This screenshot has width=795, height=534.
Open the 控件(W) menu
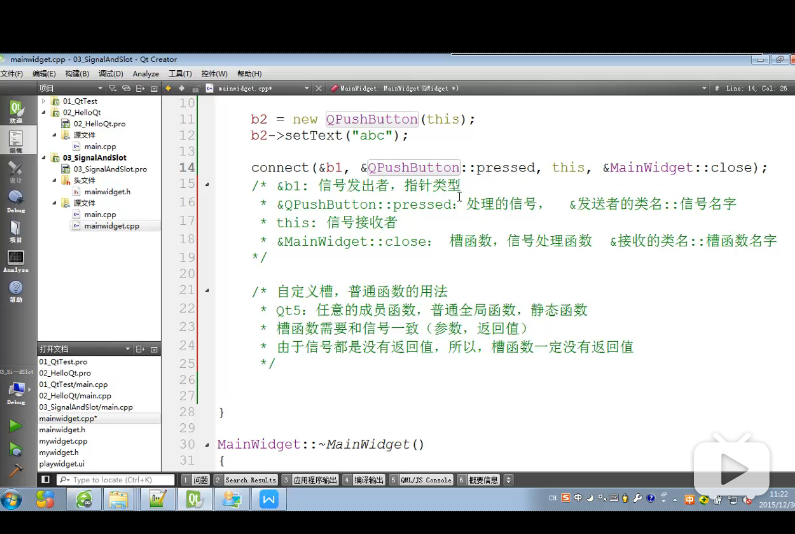(214, 74)
